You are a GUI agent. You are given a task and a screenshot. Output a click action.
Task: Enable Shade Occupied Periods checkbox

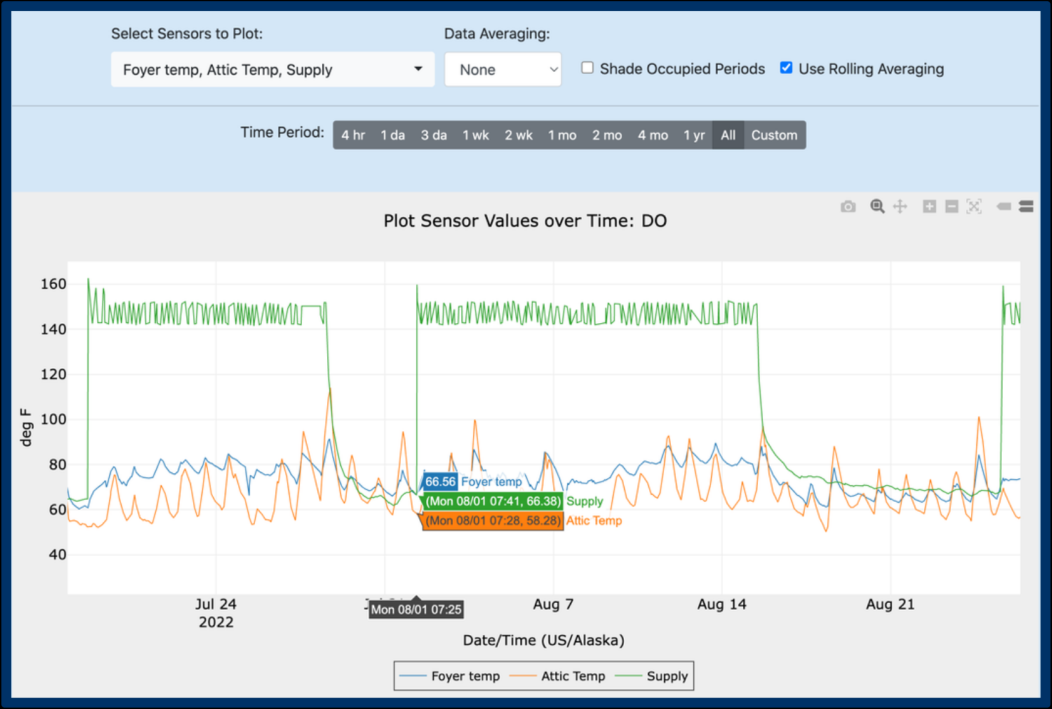587,68
